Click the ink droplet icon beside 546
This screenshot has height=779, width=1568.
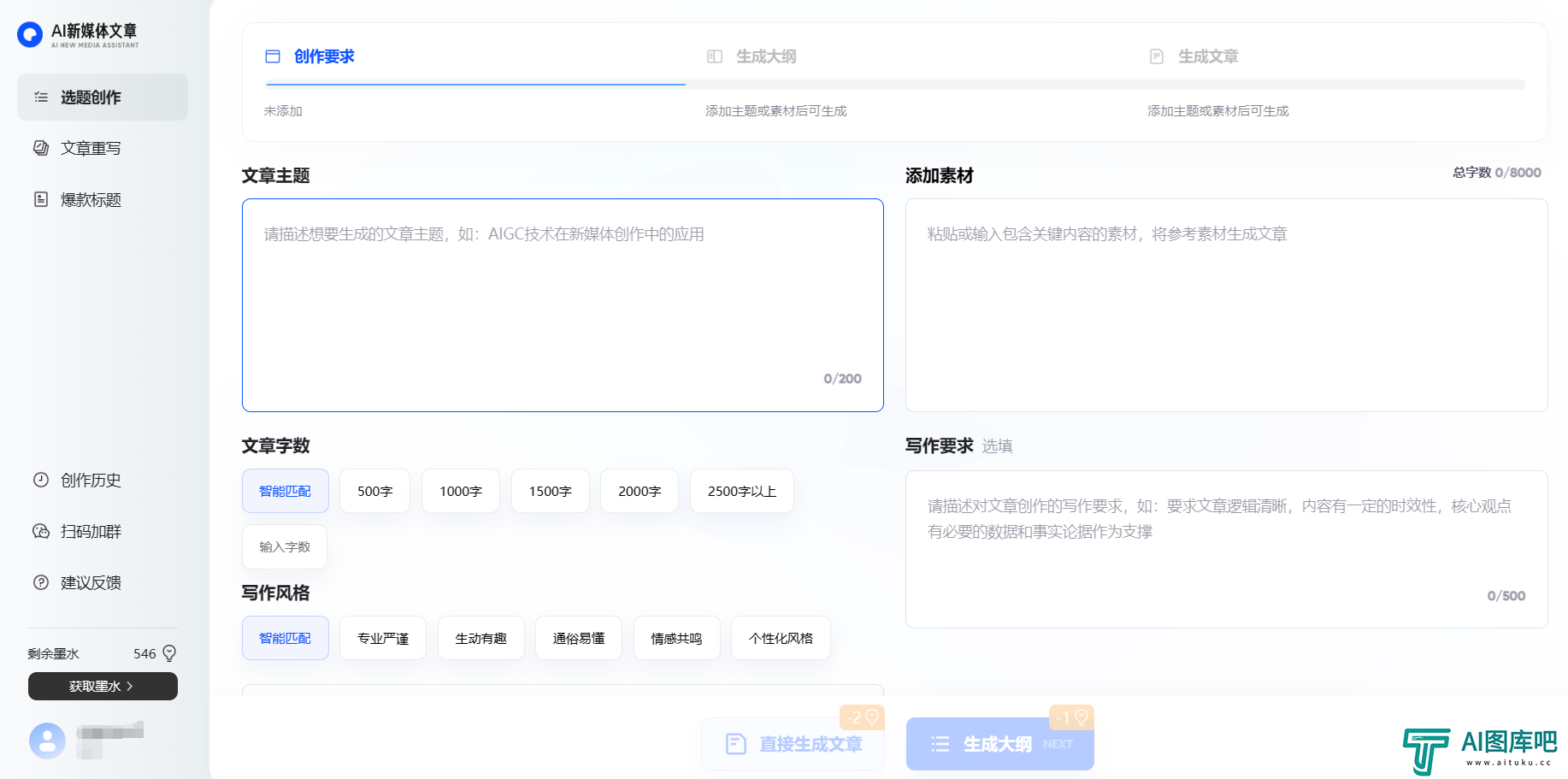pyautogui.click(x=169, y=653)
